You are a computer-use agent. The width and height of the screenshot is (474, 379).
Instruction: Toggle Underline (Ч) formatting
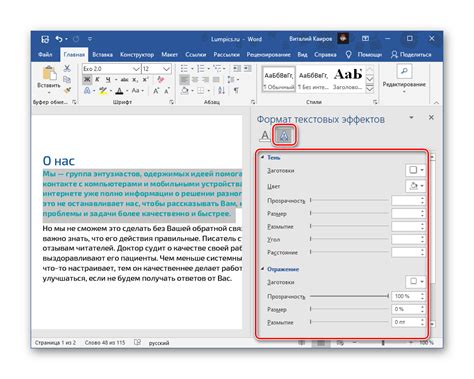(x=108, y=79)
